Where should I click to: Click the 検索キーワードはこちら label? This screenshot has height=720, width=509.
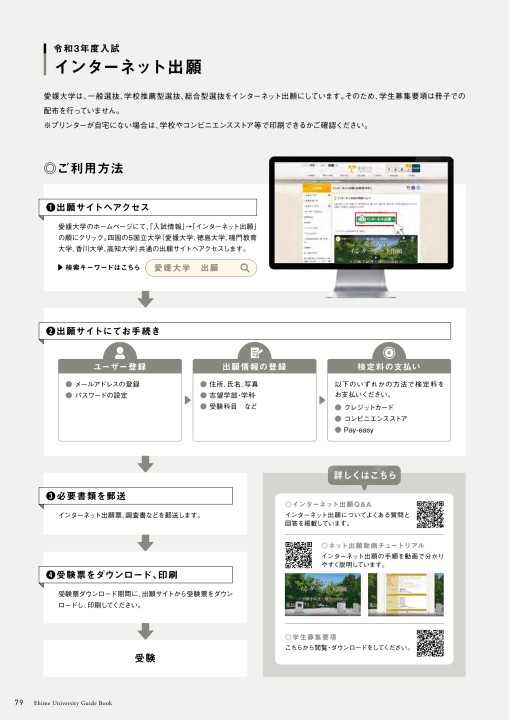pos(99,267)
